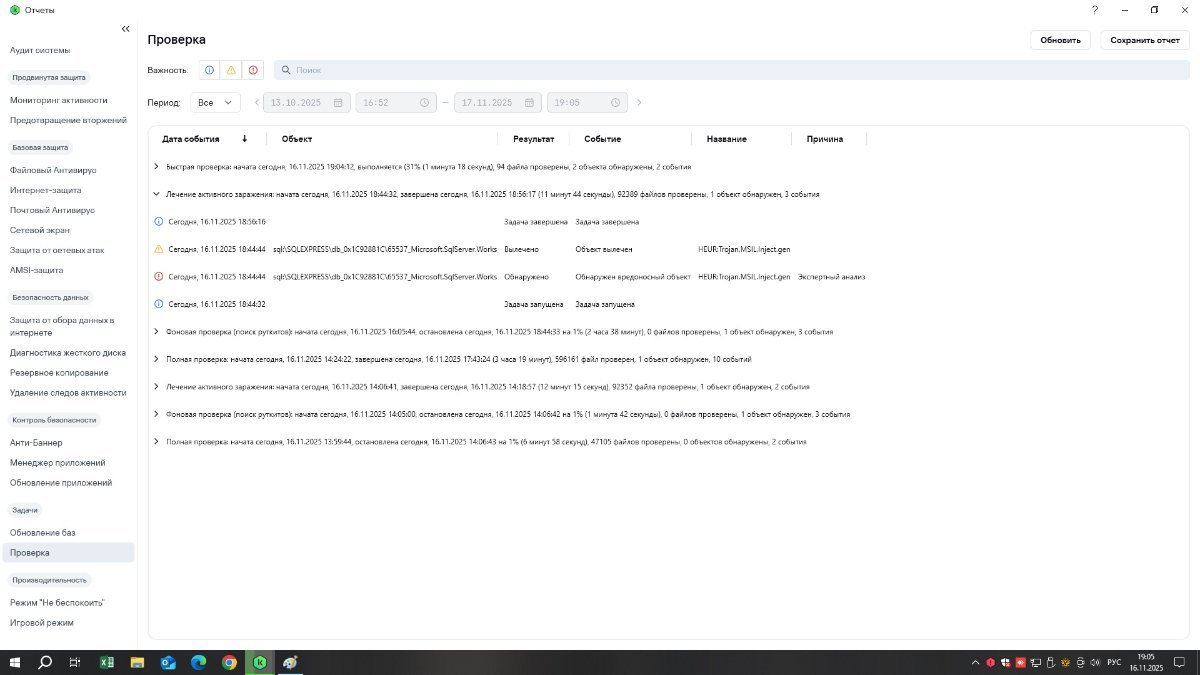Click the info icon of the 18:56:16 event
Image resolution: width=1200 pixels, height=675 pixels.
tap(158, 221)
